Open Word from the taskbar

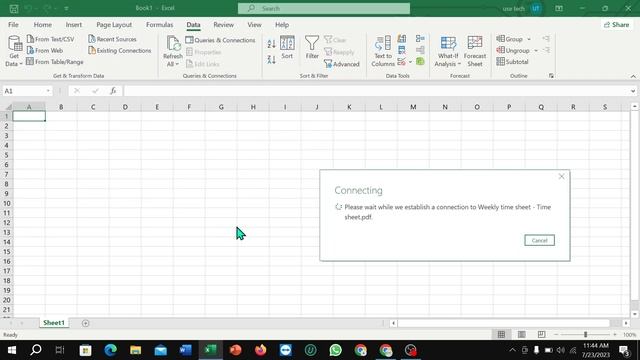(x=185, y=350)
